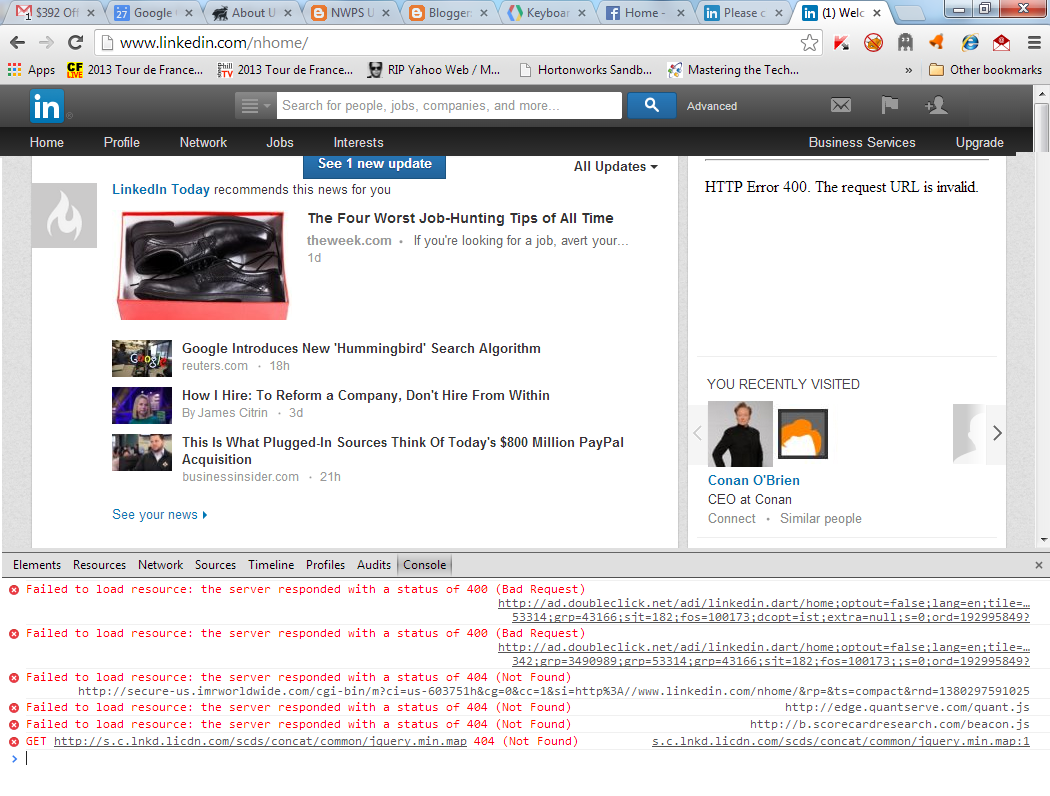Screen dimensions: 1050x796
Task: Expand the All Updates filter dropdown
Action: 616,166
